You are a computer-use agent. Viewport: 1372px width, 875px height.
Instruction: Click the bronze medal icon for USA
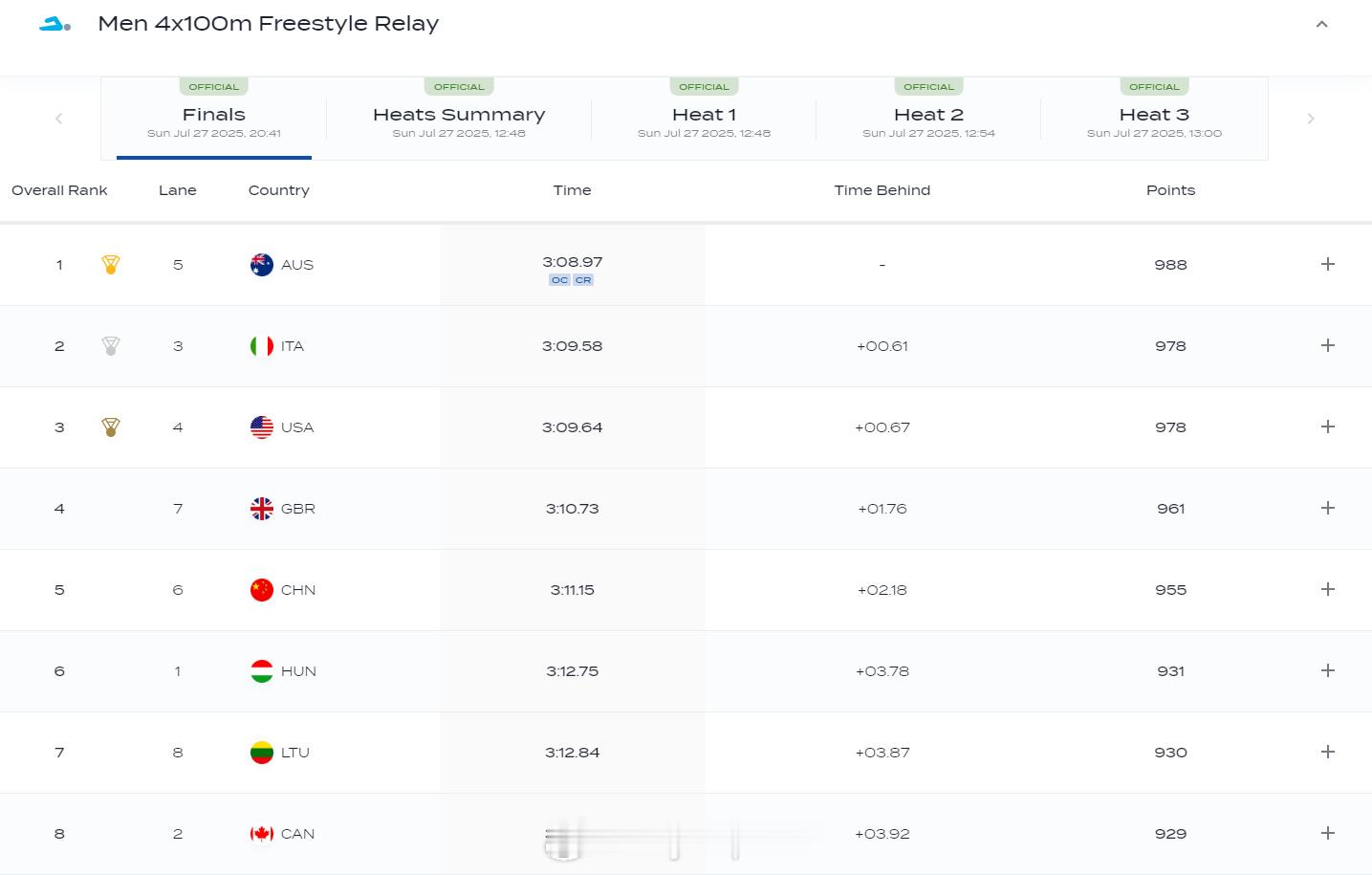(x=111, y=427)
